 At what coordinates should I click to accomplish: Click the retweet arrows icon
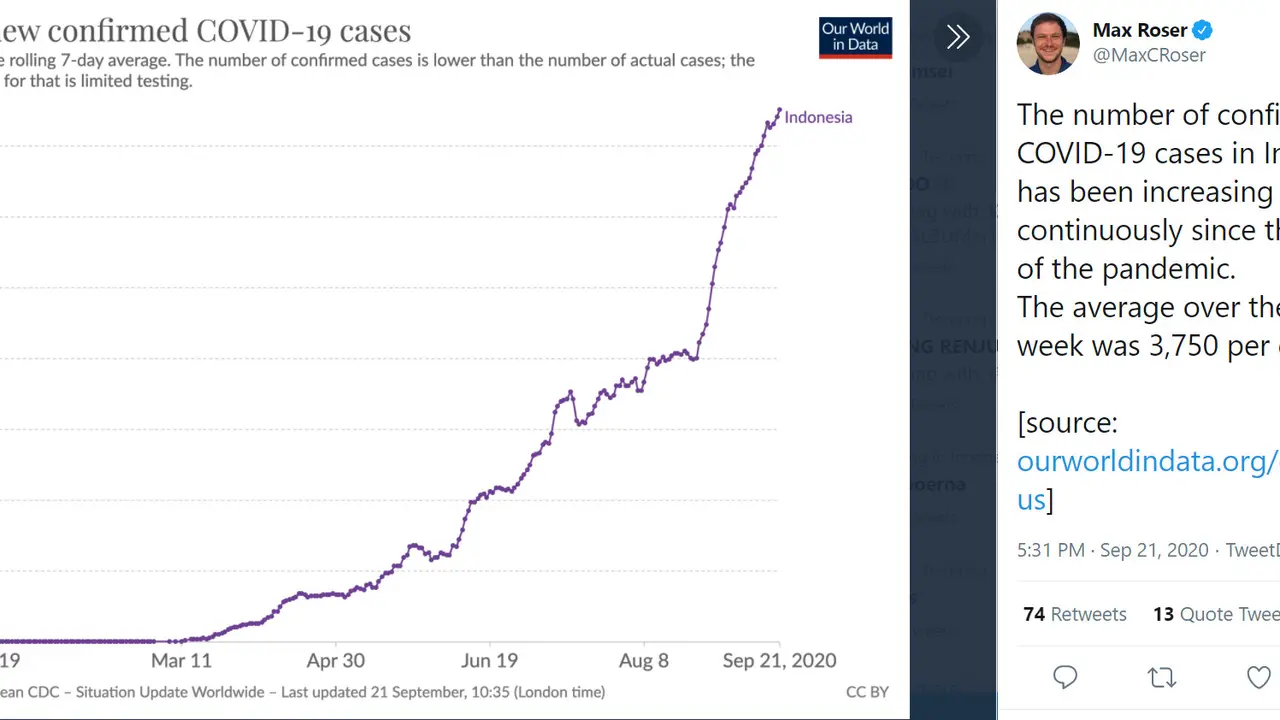[x=1162, y=678]
